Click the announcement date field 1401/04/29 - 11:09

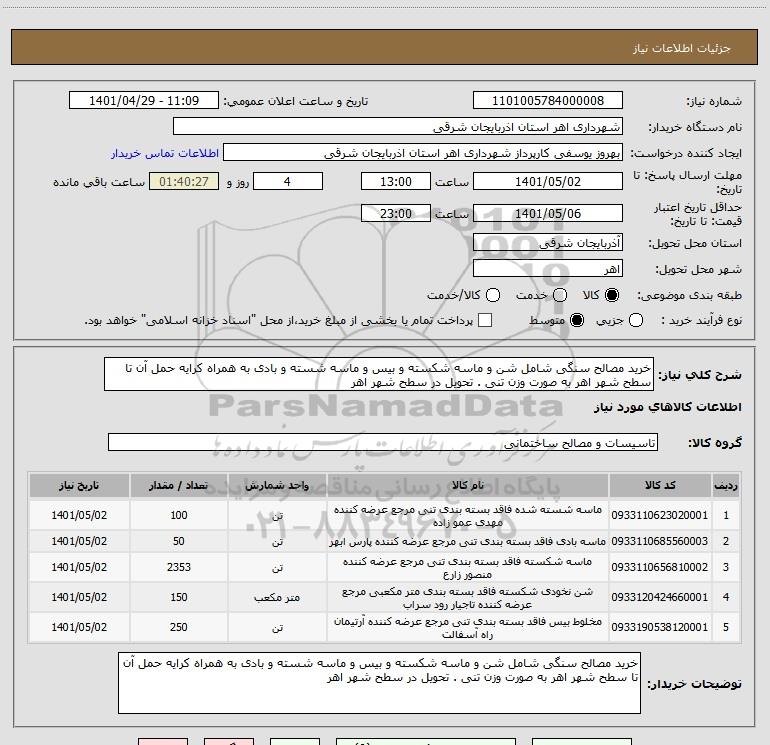(x=144, y=101)
